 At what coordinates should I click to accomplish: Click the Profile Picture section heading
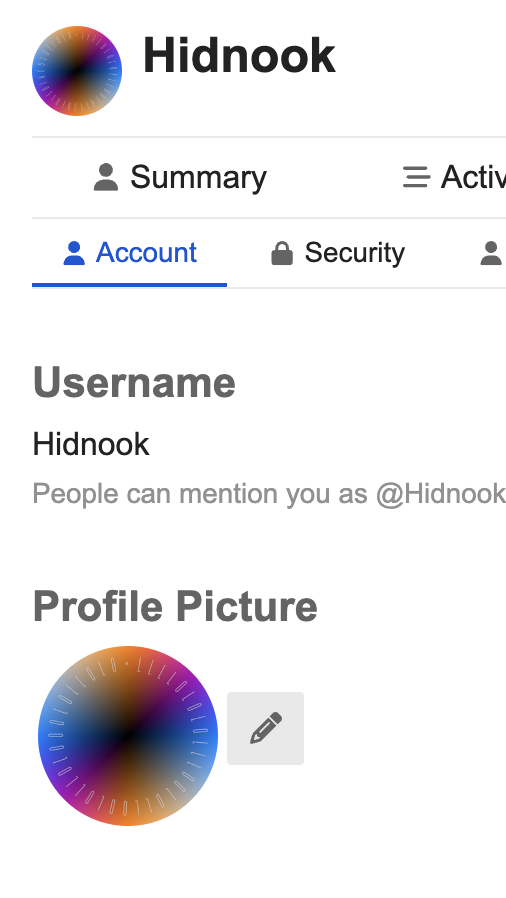[175, 606]
